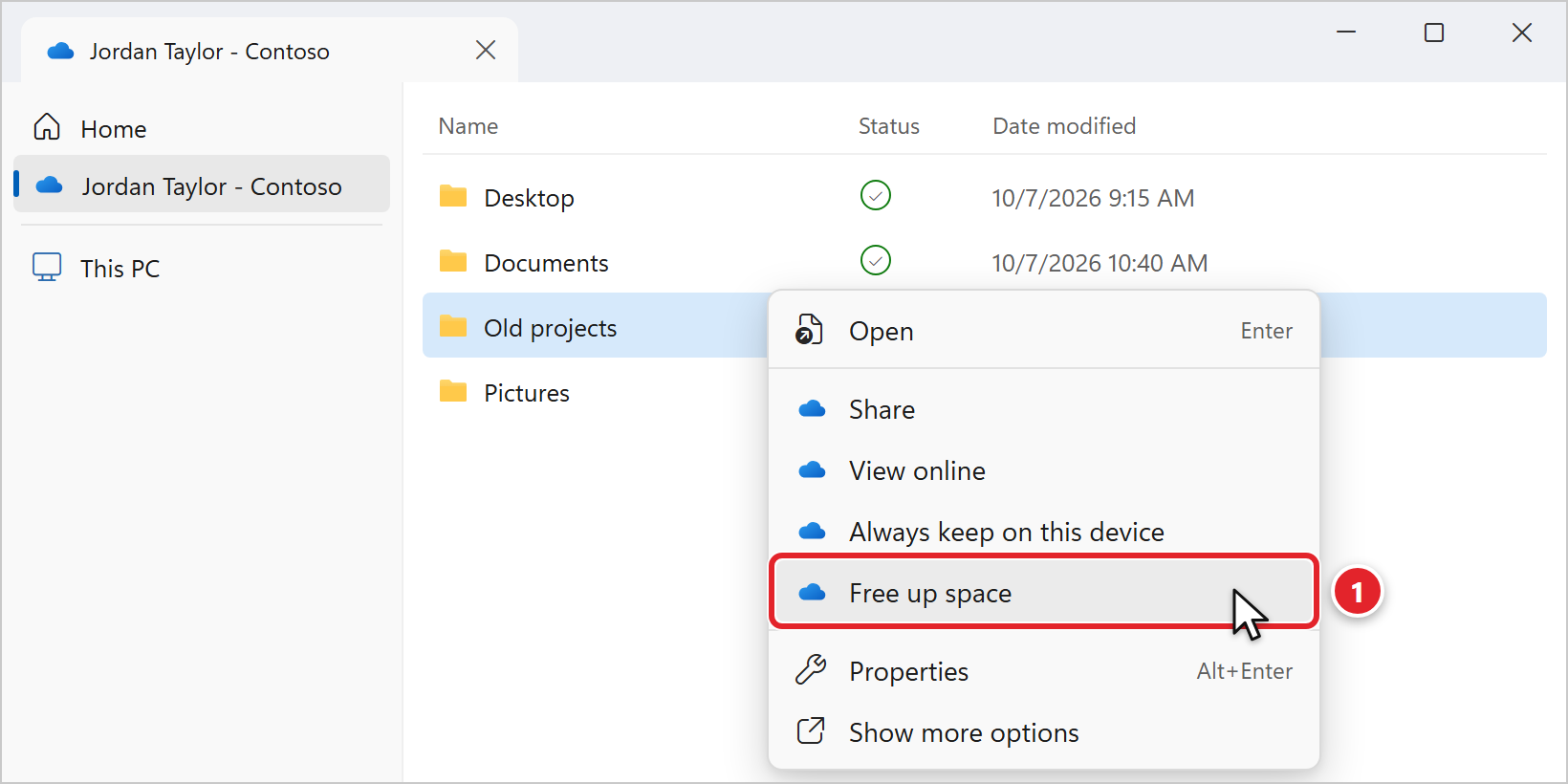The width and height of the screenshot is (1568, 784).
Task: Choose Free up space from context menu
Action: (1044, 593)
